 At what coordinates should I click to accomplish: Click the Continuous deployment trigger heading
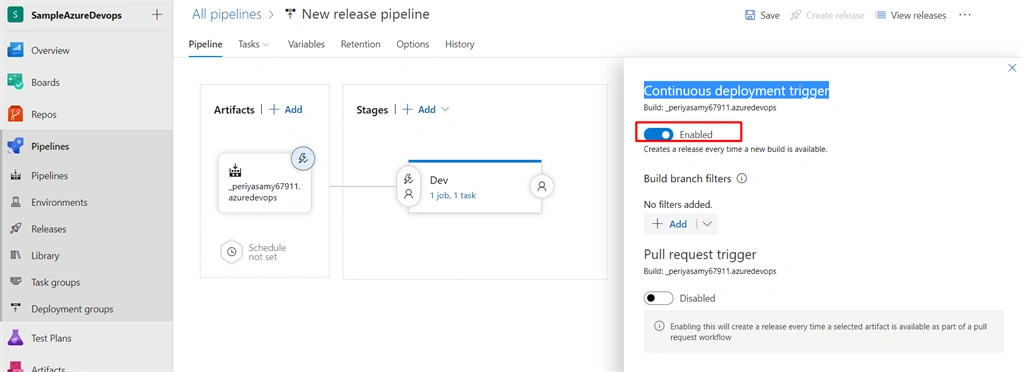click(x=737, y=91)
